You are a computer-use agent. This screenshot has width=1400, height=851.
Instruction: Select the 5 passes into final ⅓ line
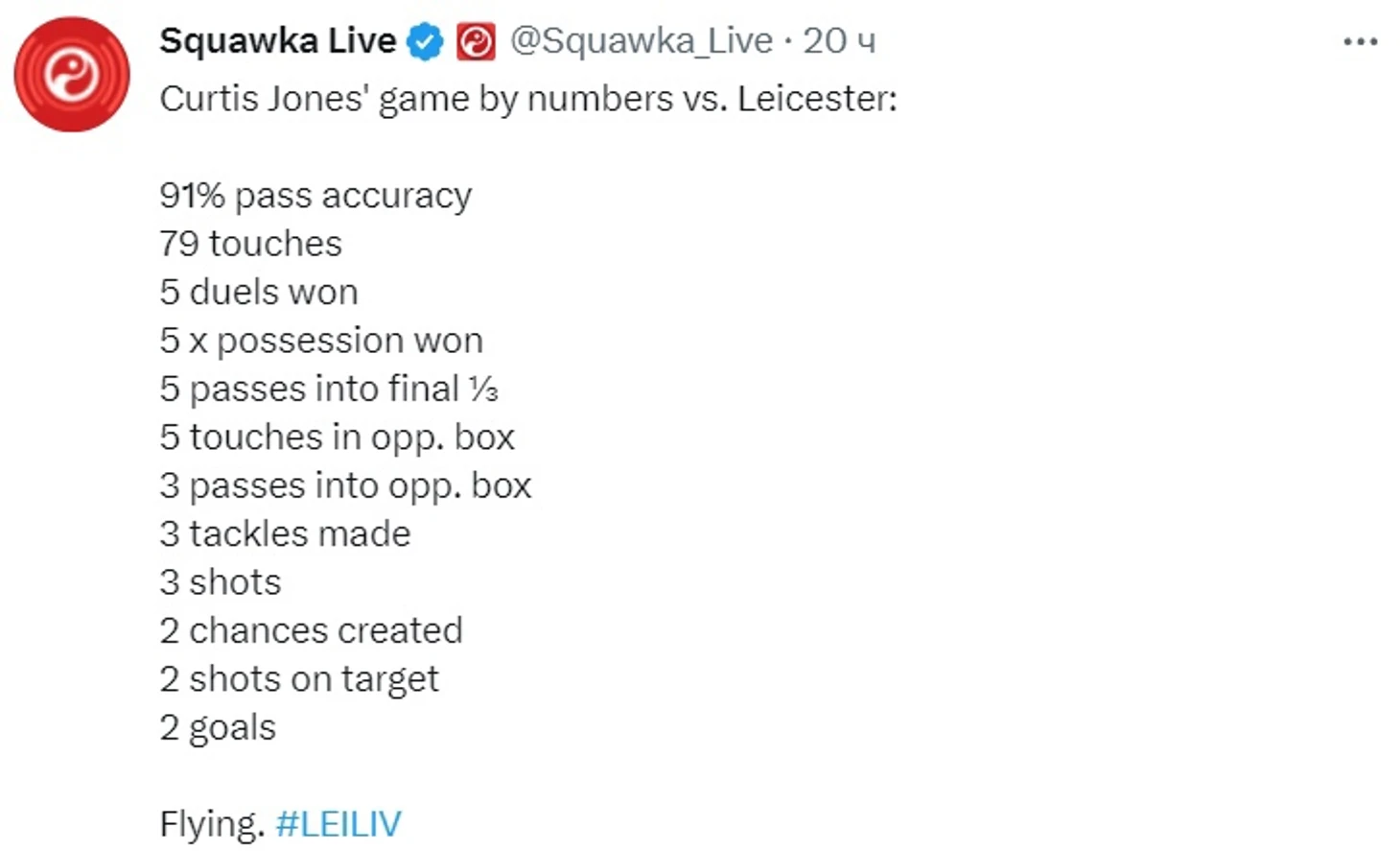(329, 389)
